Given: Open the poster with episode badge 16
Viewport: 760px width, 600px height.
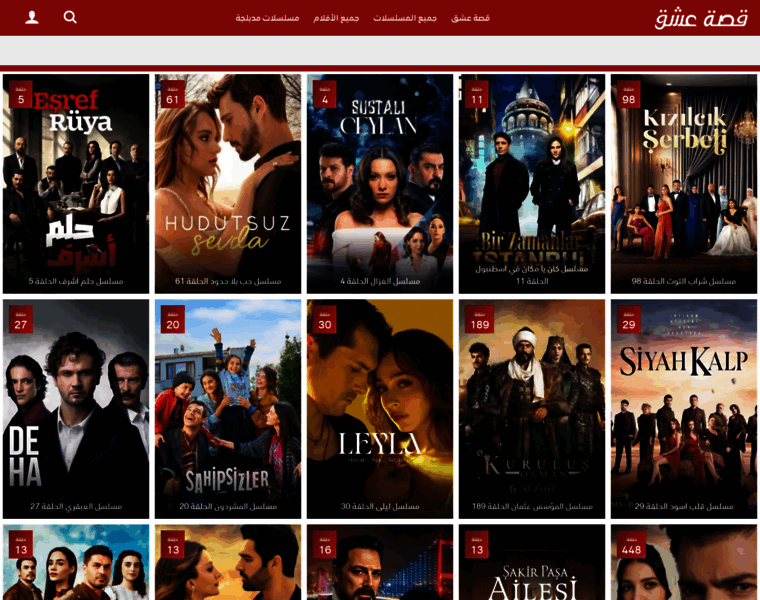Looking at the screenshot, I should pyautogui.click(x=380, y=562).
